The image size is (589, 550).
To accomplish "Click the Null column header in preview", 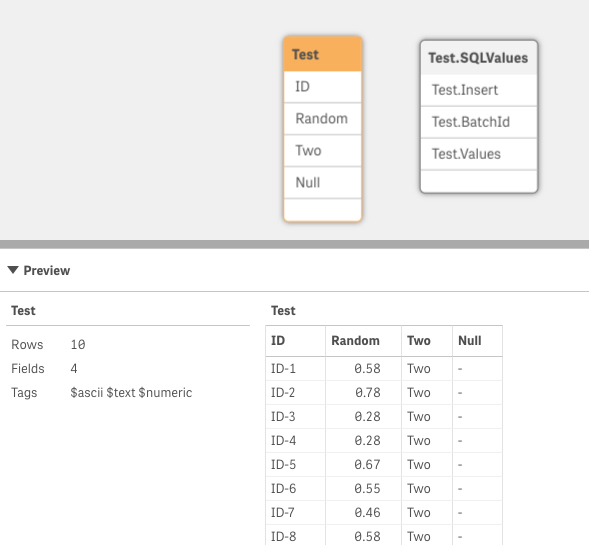I will pyautogui.click(x=477, y=341).
